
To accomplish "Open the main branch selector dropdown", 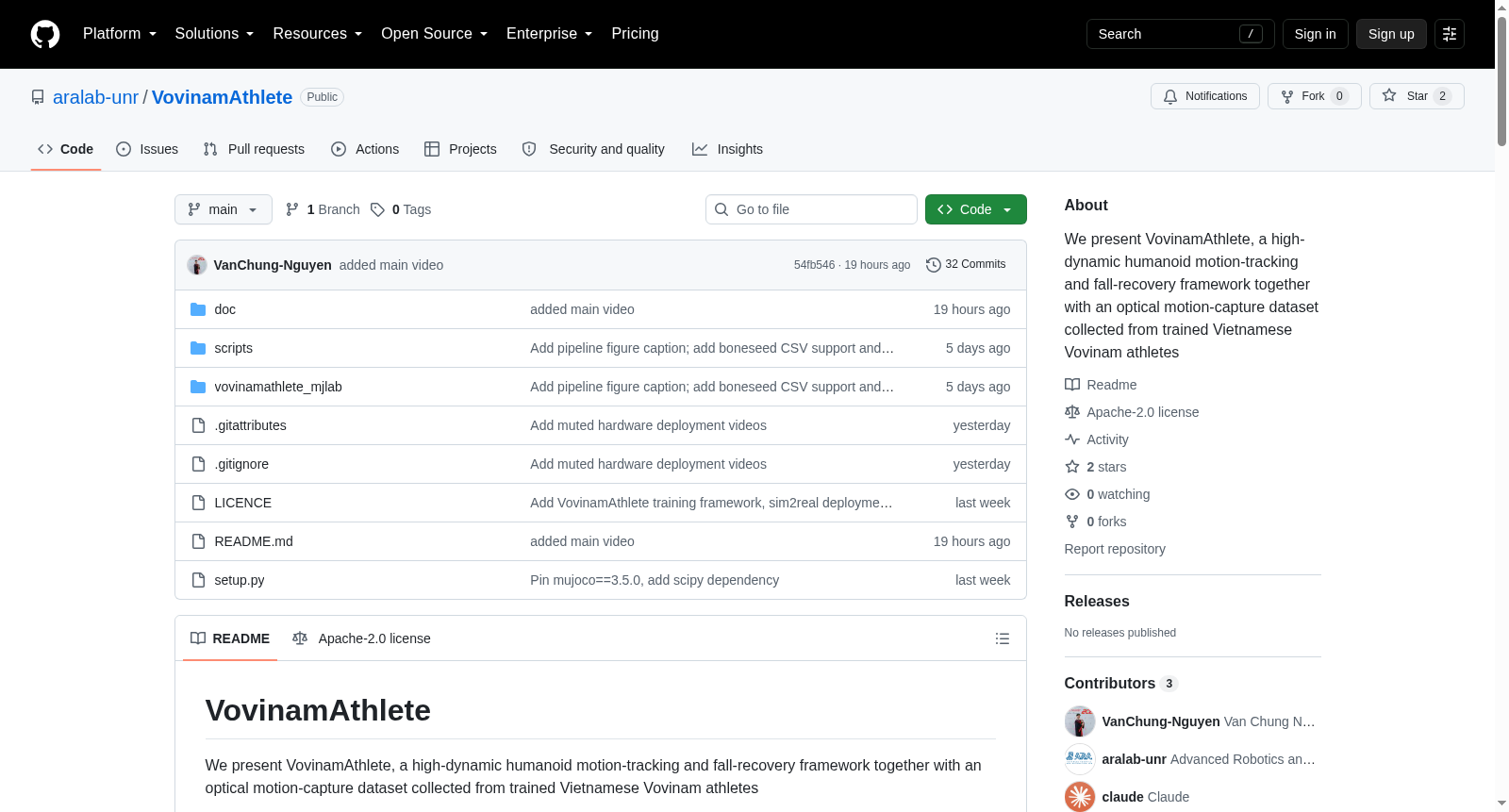I will click(224, 209).
